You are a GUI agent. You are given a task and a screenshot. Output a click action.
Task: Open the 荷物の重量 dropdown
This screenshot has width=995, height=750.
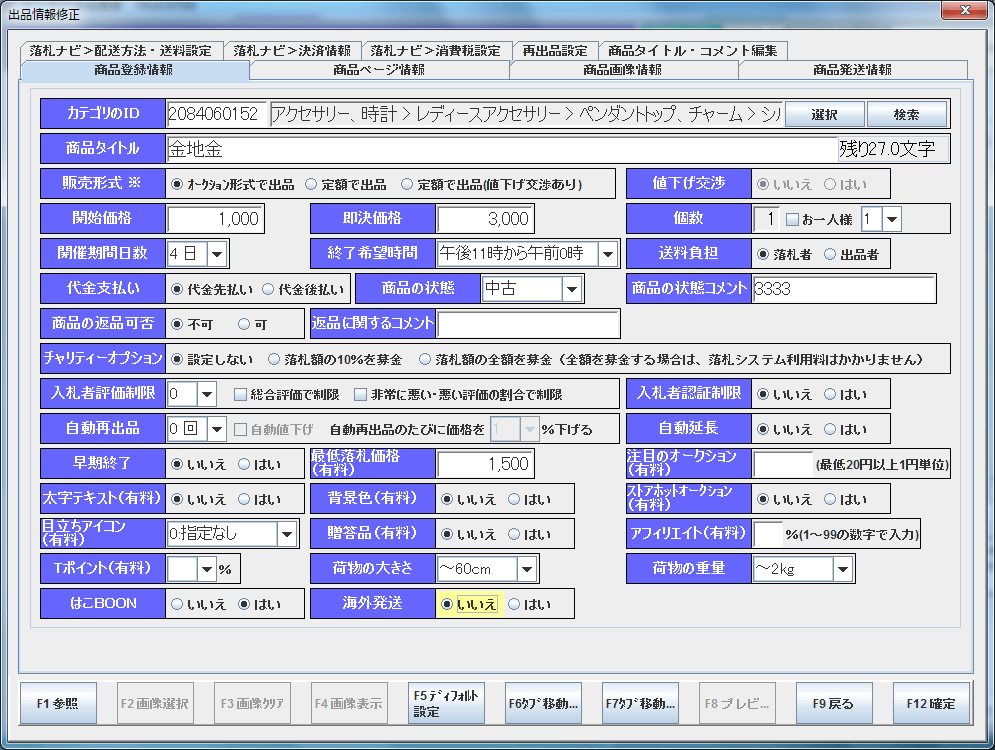842,569
